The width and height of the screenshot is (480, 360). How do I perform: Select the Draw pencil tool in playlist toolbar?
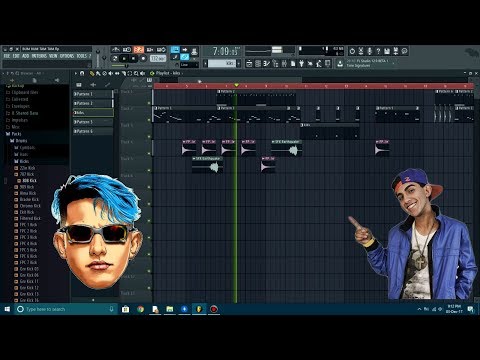[92, 73]
